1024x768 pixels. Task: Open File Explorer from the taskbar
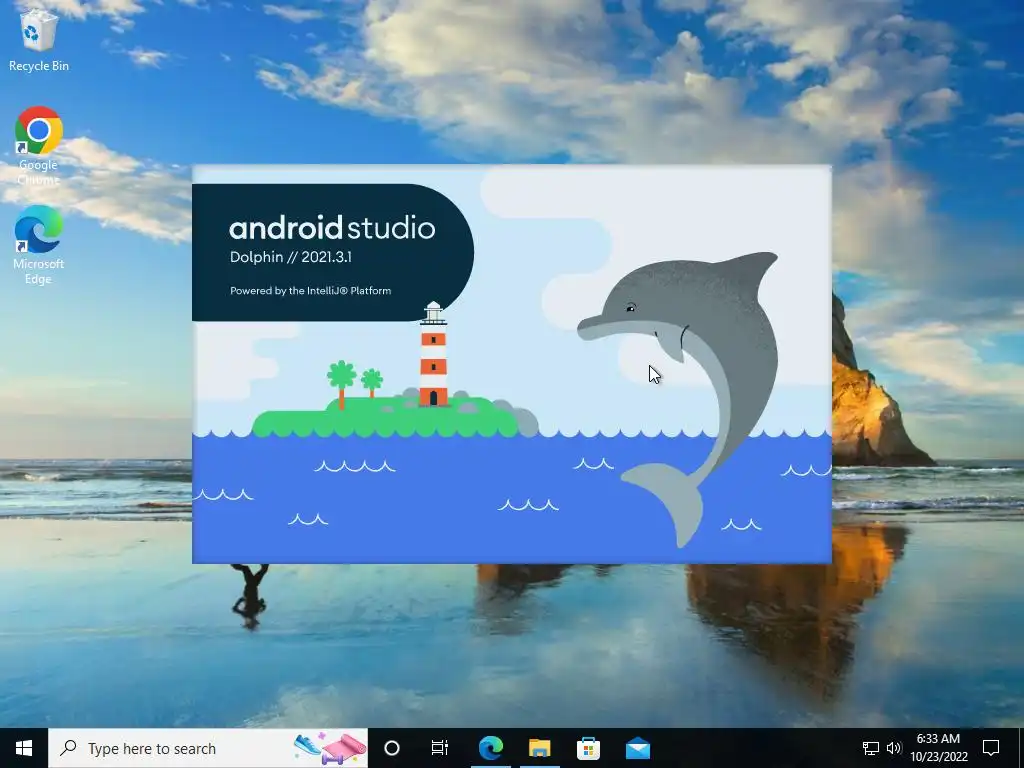[x=539, y=748]
